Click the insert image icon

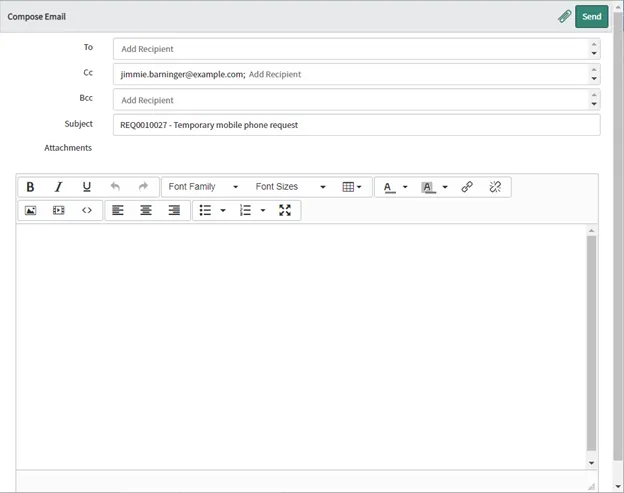(x=30, y=210)
